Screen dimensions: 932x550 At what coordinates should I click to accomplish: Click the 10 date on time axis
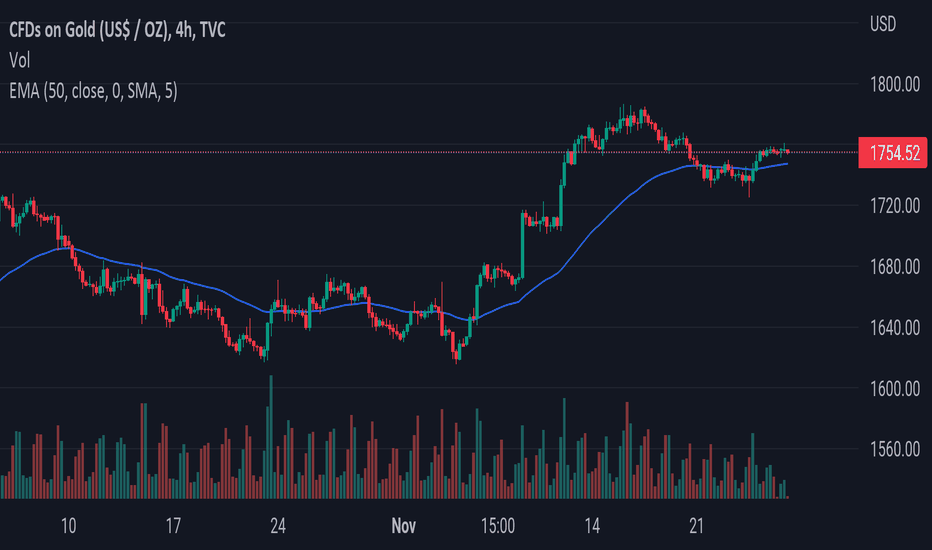(68, 526)
